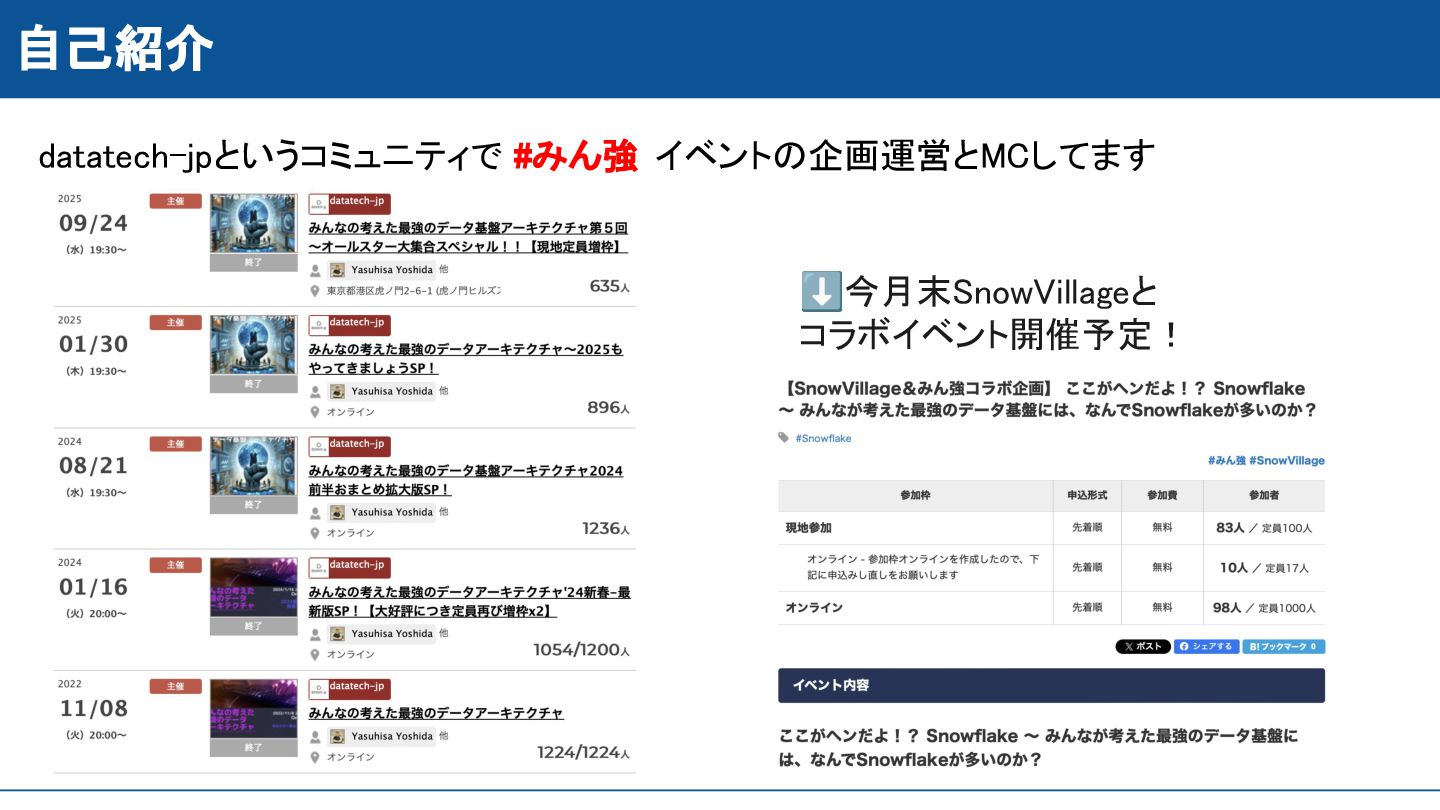
Task: Click the location pin icon beside 東京都港区虎ノ門
Action: 315,291
